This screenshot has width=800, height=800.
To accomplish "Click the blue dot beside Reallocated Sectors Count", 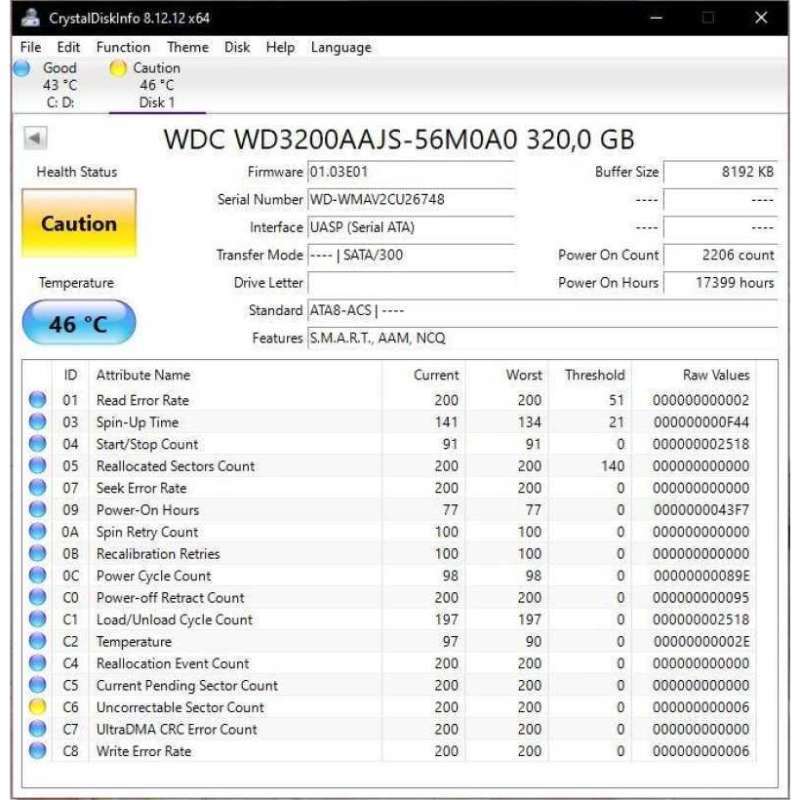I will pos(38,466).
